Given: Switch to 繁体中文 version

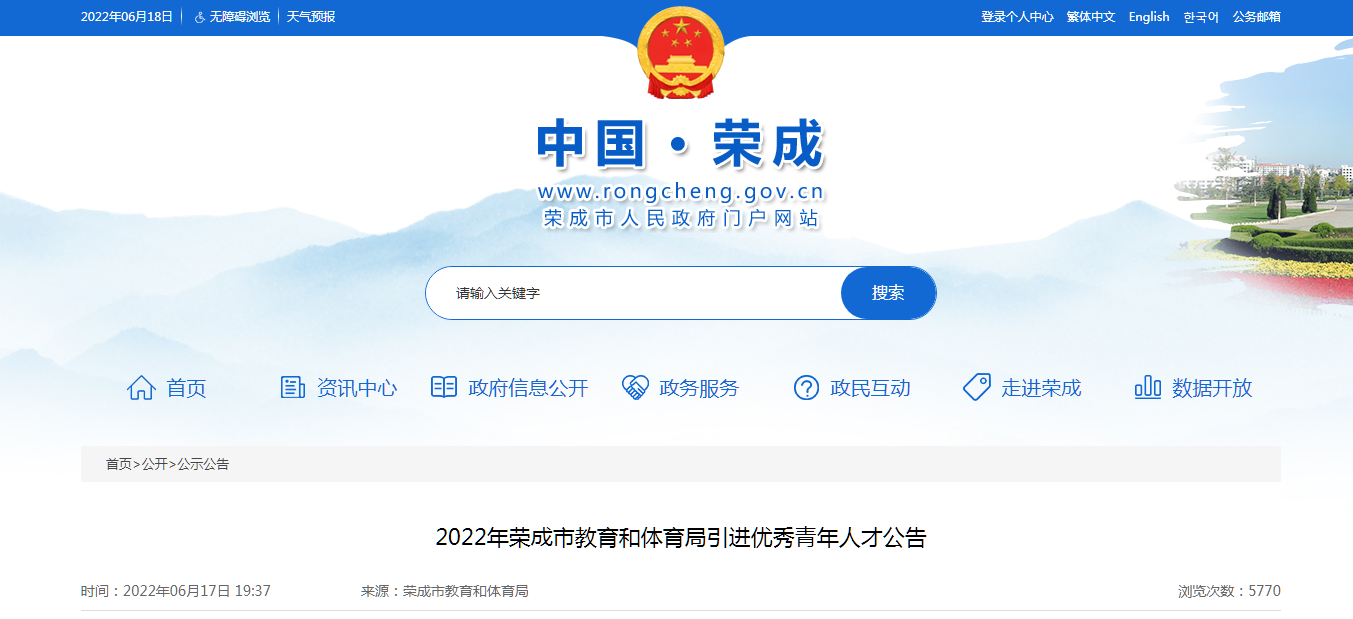Looking at the screenshot, I should pyautogui.click(x=1091, y=17).
